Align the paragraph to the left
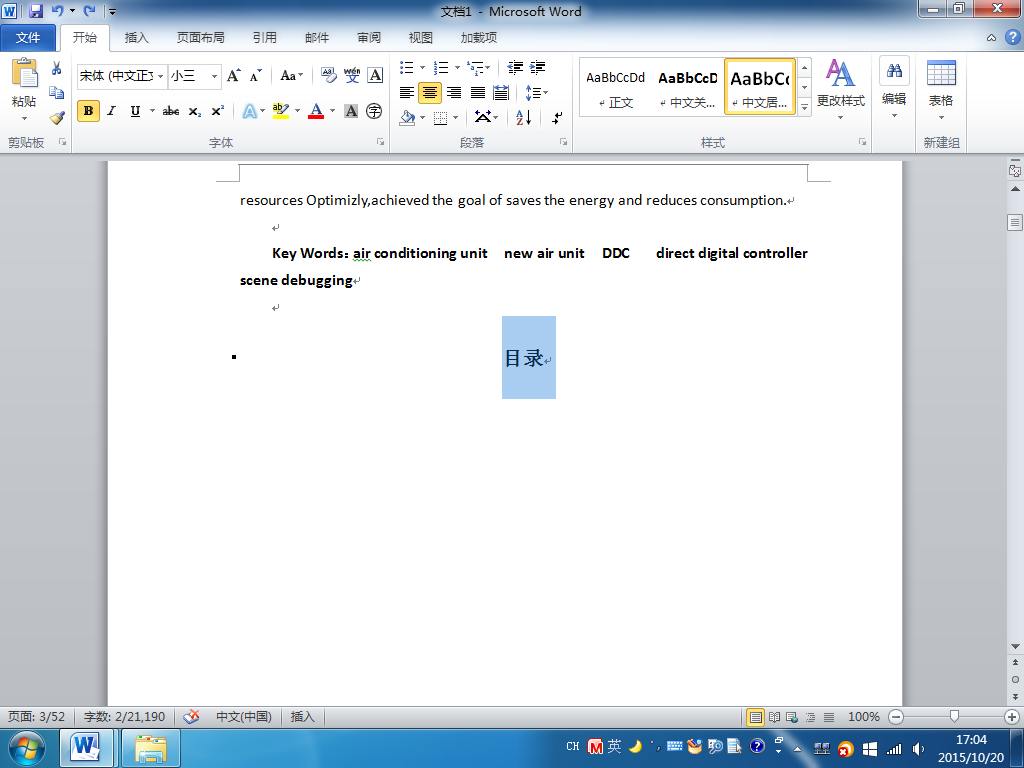The height and width of the screenshot is (768, 1024). tap(407, 93)
